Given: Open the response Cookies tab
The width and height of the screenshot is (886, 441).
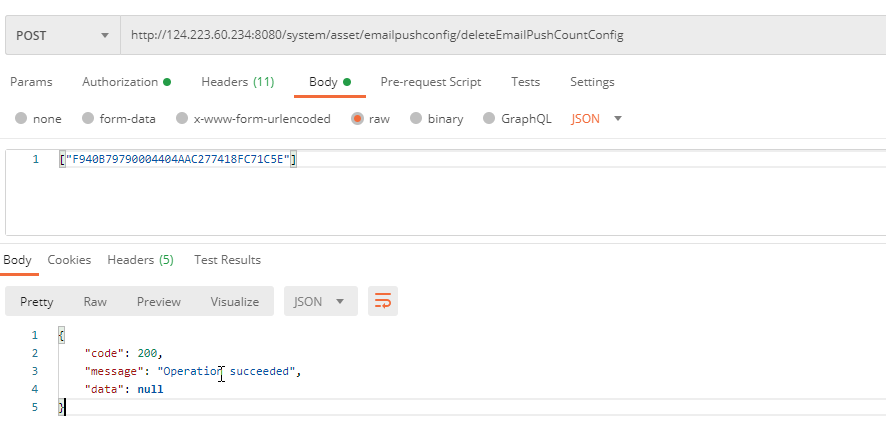Looking at the screenshot, I should click(x=69, y=260).
